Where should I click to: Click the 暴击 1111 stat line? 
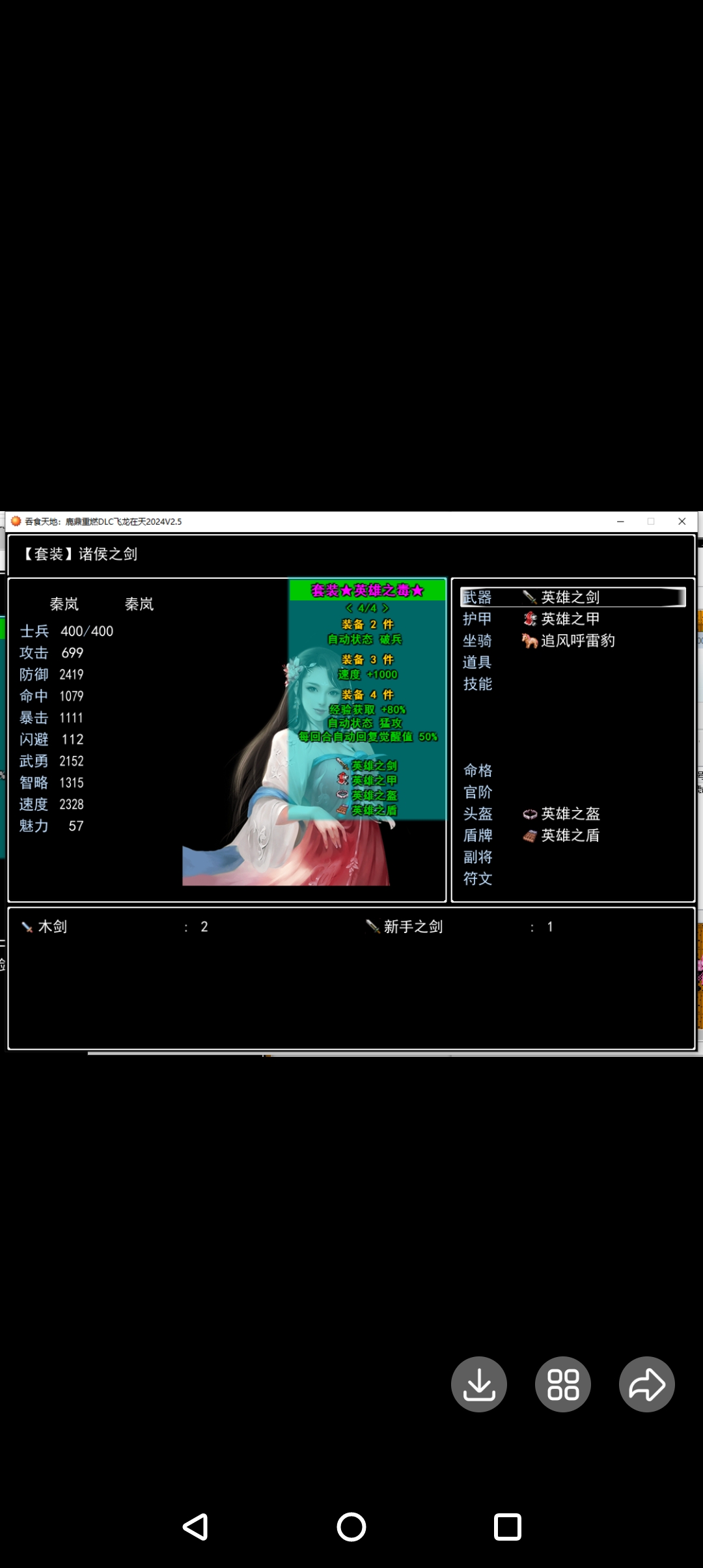[51, 718]
